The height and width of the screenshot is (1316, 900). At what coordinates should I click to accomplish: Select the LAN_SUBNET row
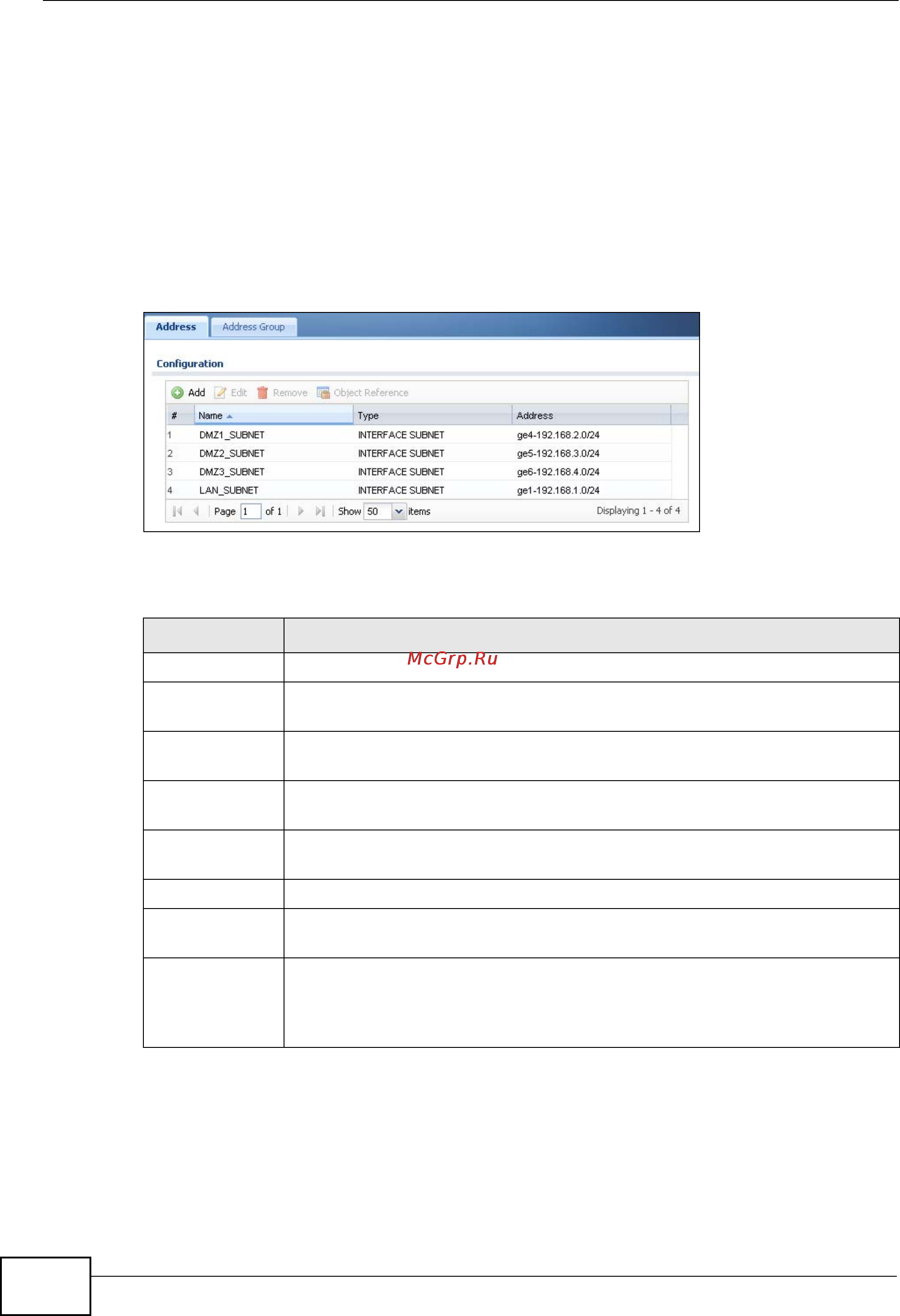(x=419, y=490)
